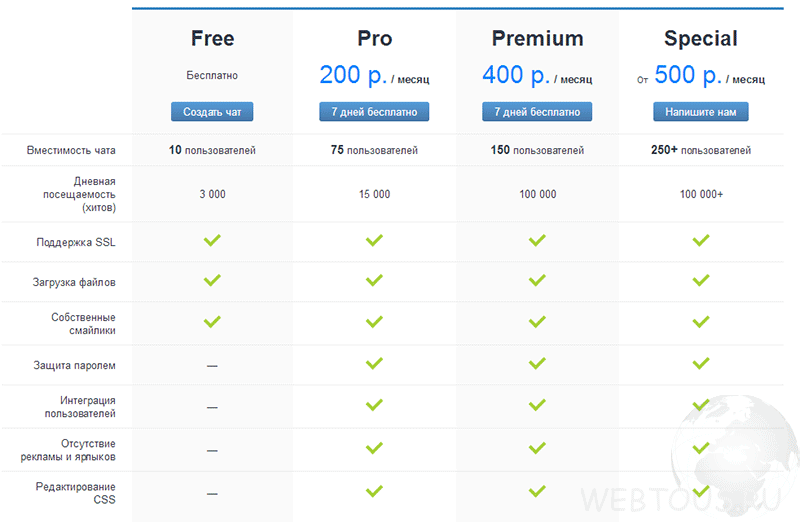Click the Special plan password protection checkmark
Viewport: 800px width, 523px height.
[x=701, y=363]
